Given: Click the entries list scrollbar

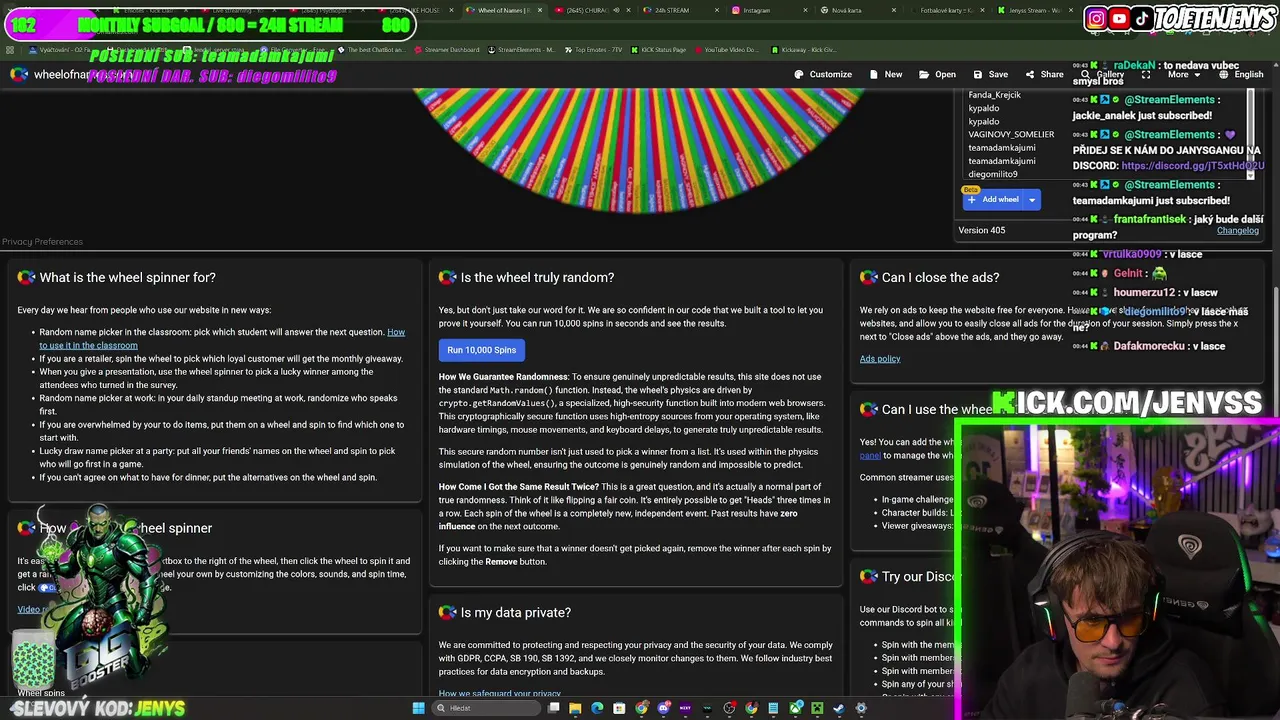Looking at the screenshot, I should point(1250,134).
